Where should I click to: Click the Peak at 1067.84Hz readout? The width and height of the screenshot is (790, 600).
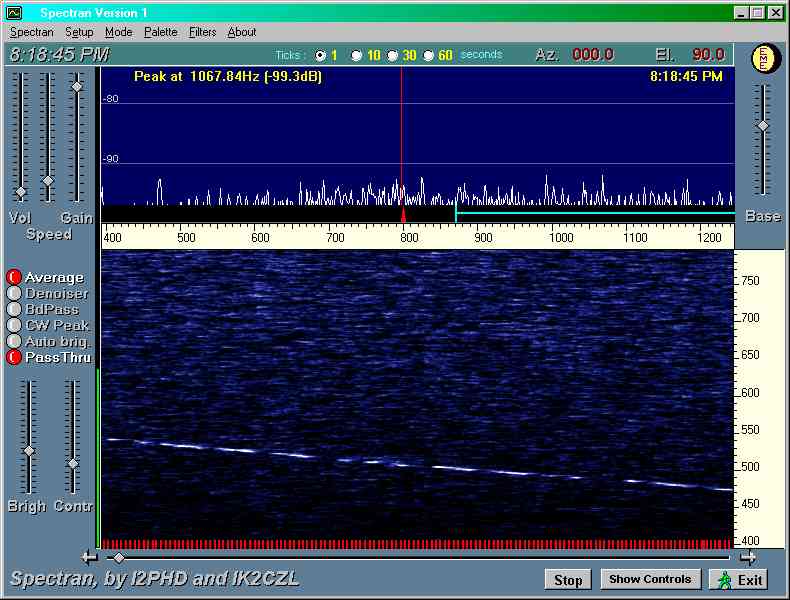[x=228, y=77]
